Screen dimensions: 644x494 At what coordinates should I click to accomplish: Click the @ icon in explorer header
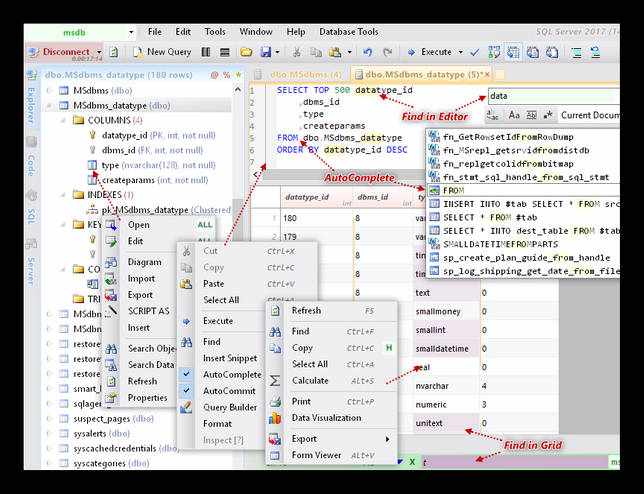[214, 75]
